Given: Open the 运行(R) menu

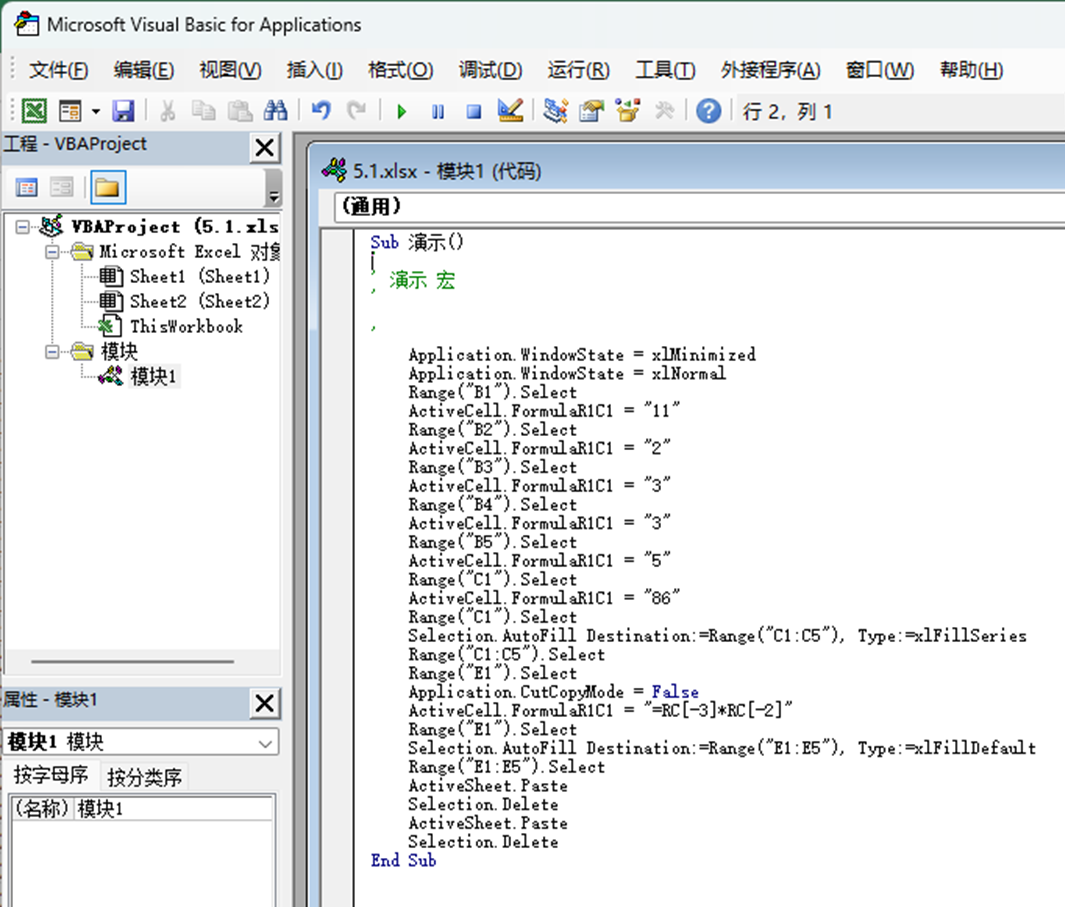Looking at the screenshot, I should (x=579, y=70).
